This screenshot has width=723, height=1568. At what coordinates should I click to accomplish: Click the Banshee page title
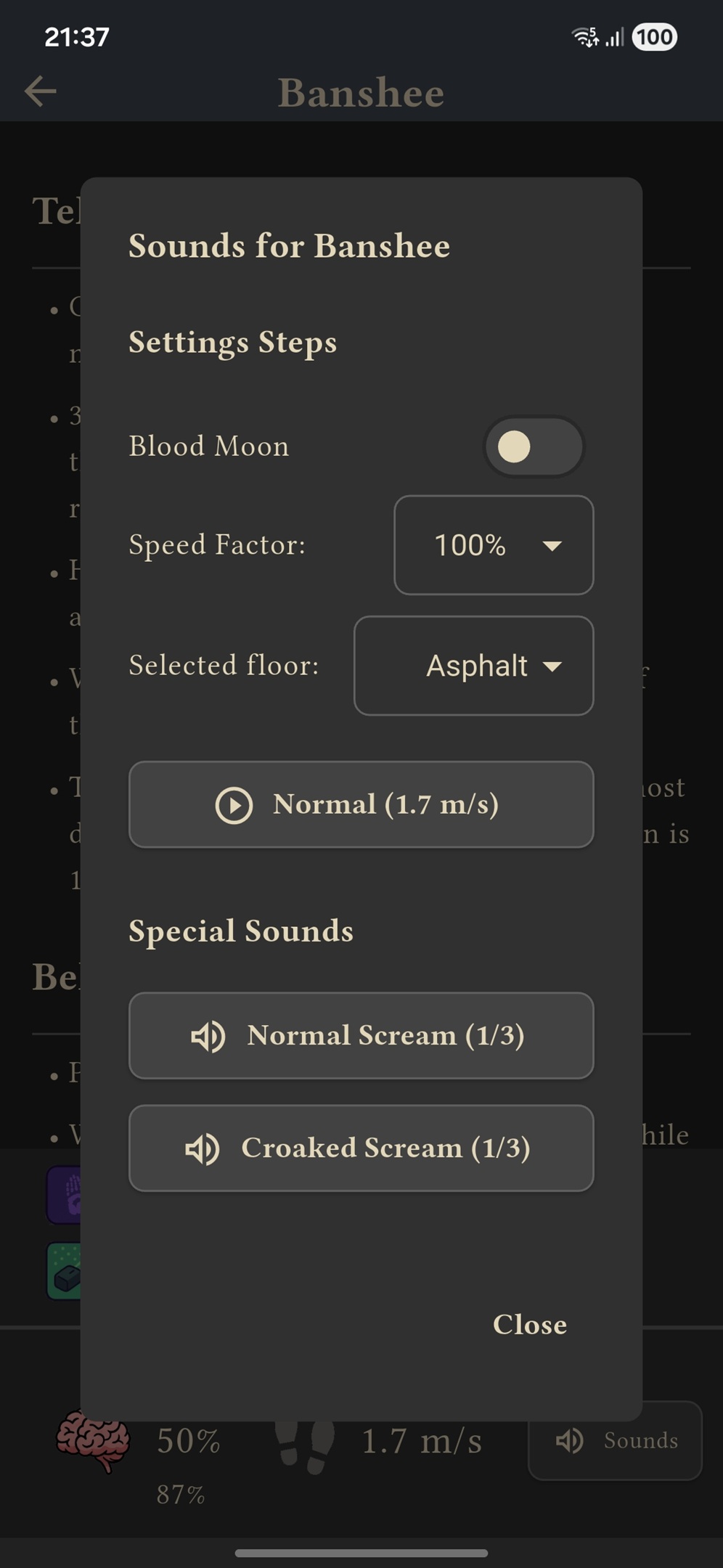coord(361,93)
